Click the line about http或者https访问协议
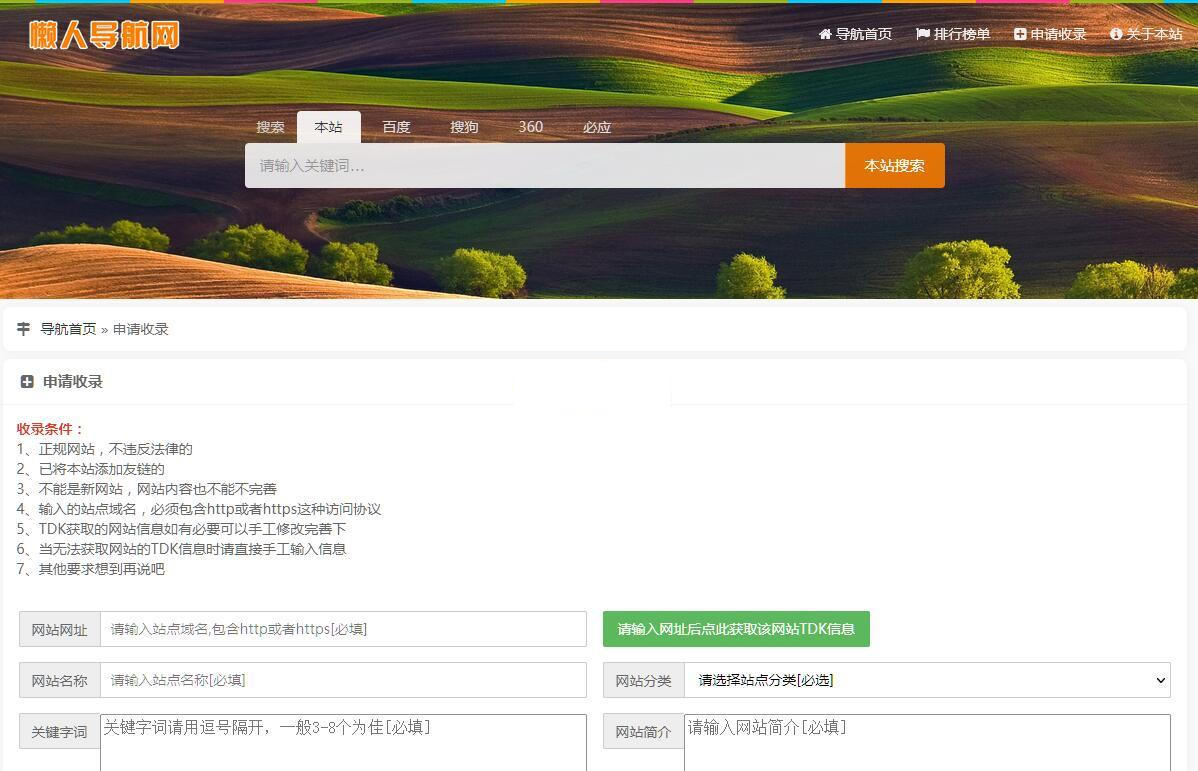This screenshot has width=1198, height=771. pos(199,508)
